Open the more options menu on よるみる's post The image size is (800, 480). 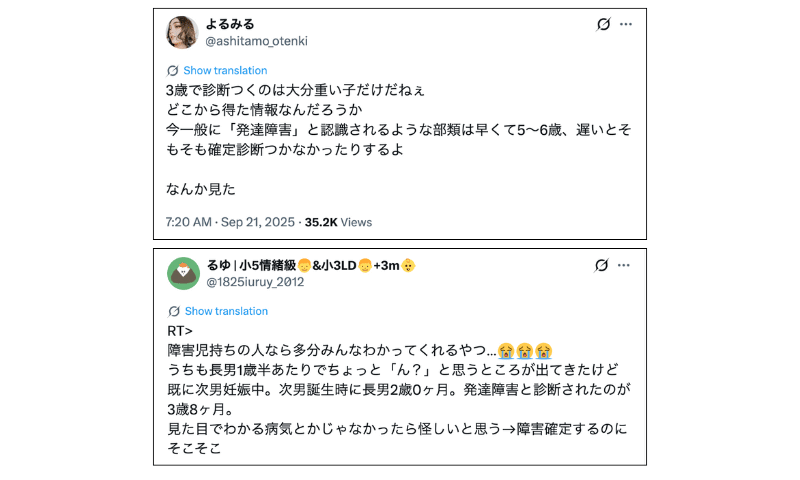(x=626, y=25)
